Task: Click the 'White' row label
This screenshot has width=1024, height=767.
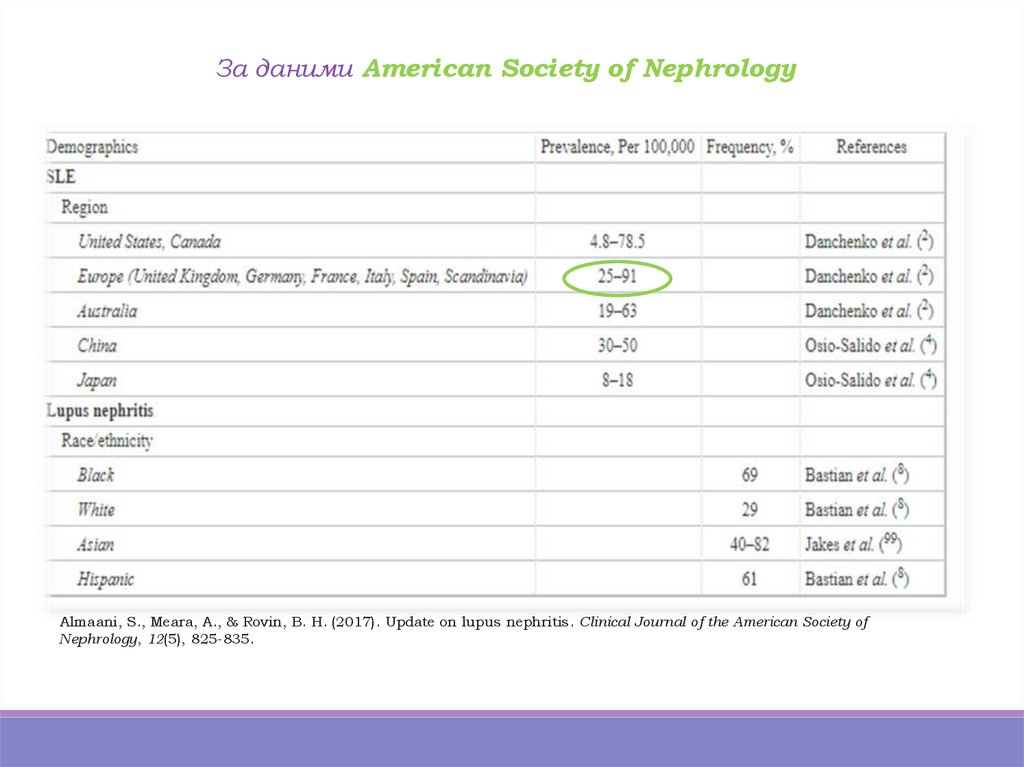Action: (x=96, y=510)
